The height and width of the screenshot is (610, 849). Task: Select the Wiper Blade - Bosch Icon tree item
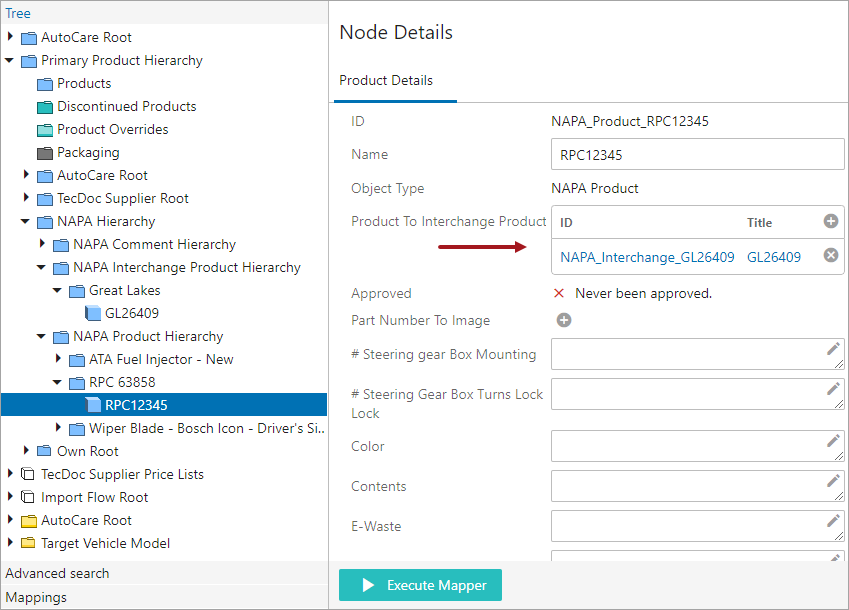207,428
